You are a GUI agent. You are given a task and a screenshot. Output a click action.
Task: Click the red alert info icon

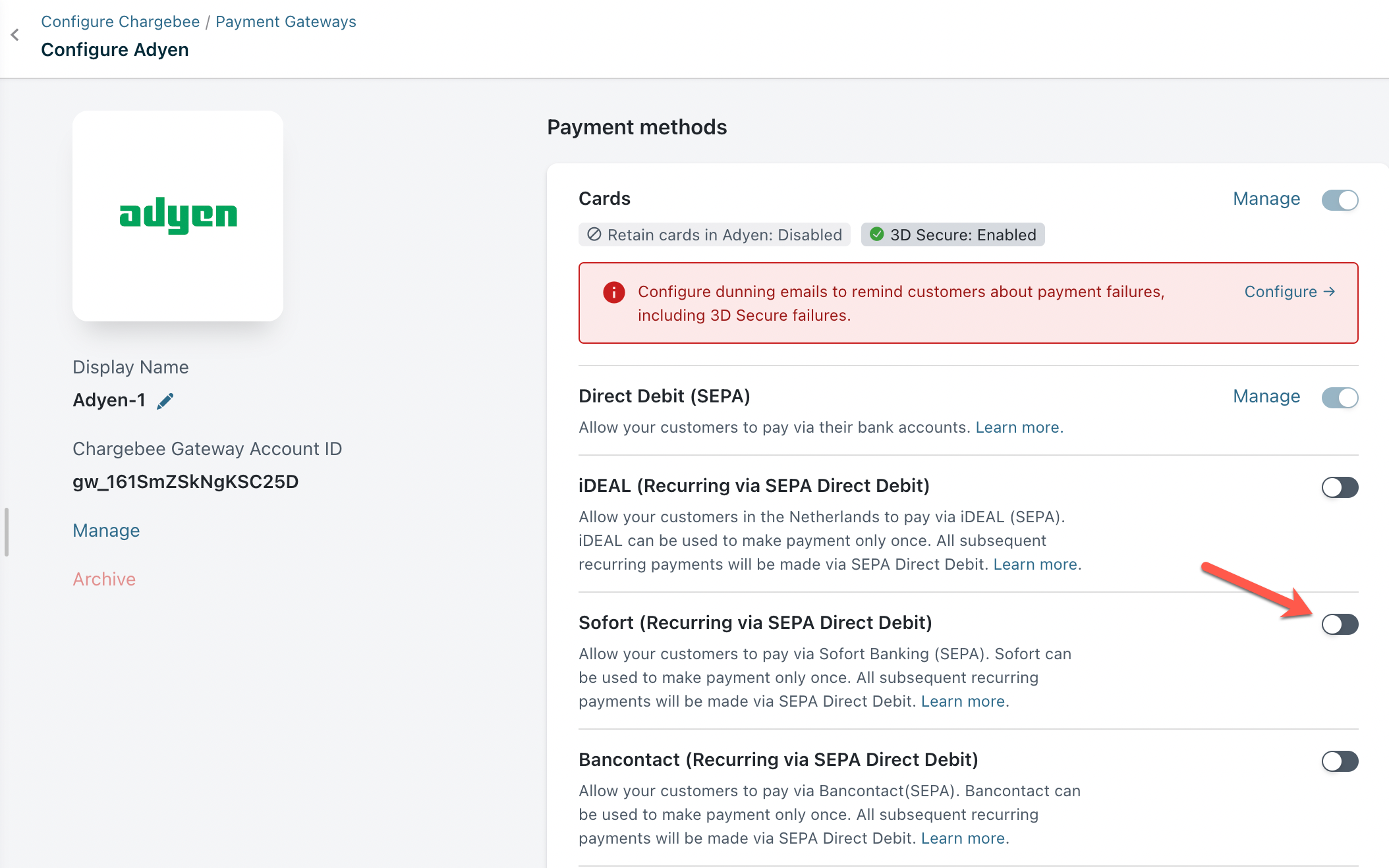(x=613, y=292)
